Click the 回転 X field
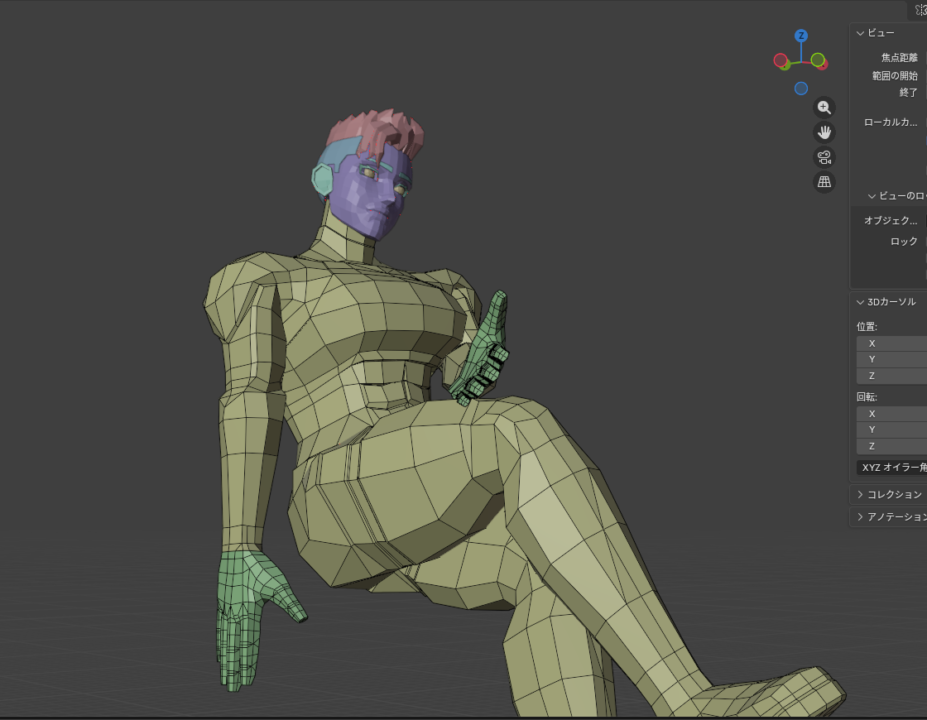The image size is (927, 720). 892,413
